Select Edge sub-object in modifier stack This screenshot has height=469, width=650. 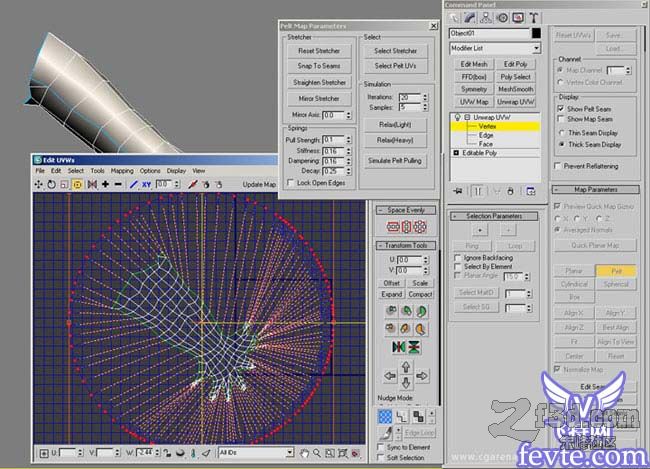click(486, 135)
